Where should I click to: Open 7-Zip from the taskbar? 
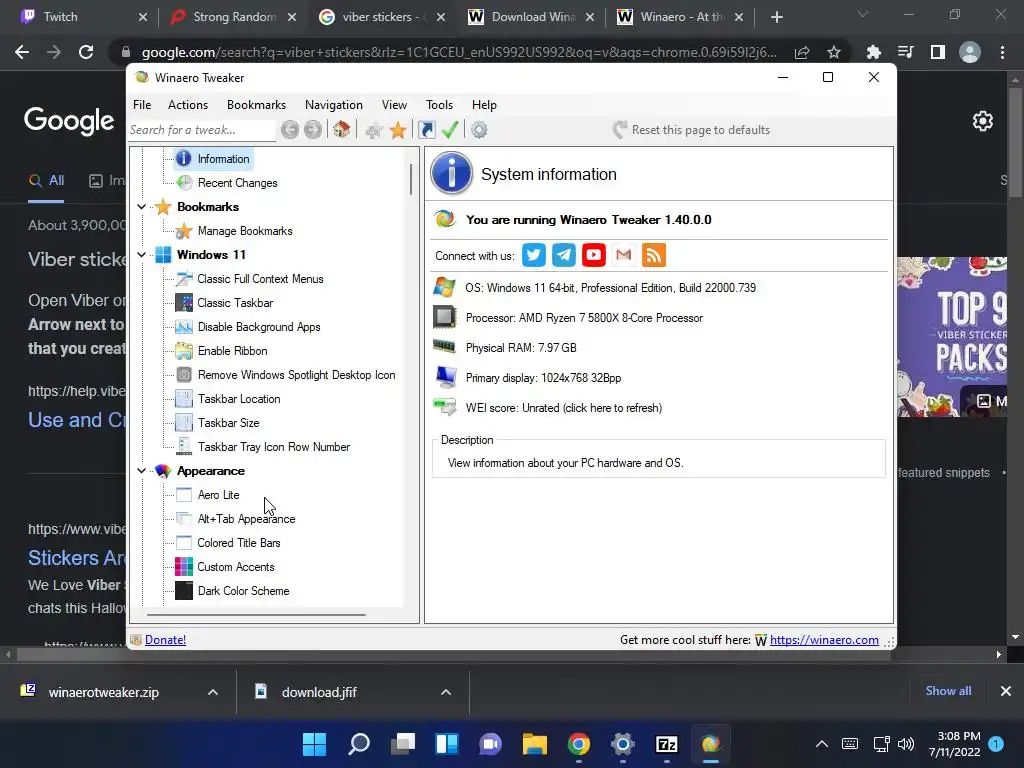[x=666, y=744]
